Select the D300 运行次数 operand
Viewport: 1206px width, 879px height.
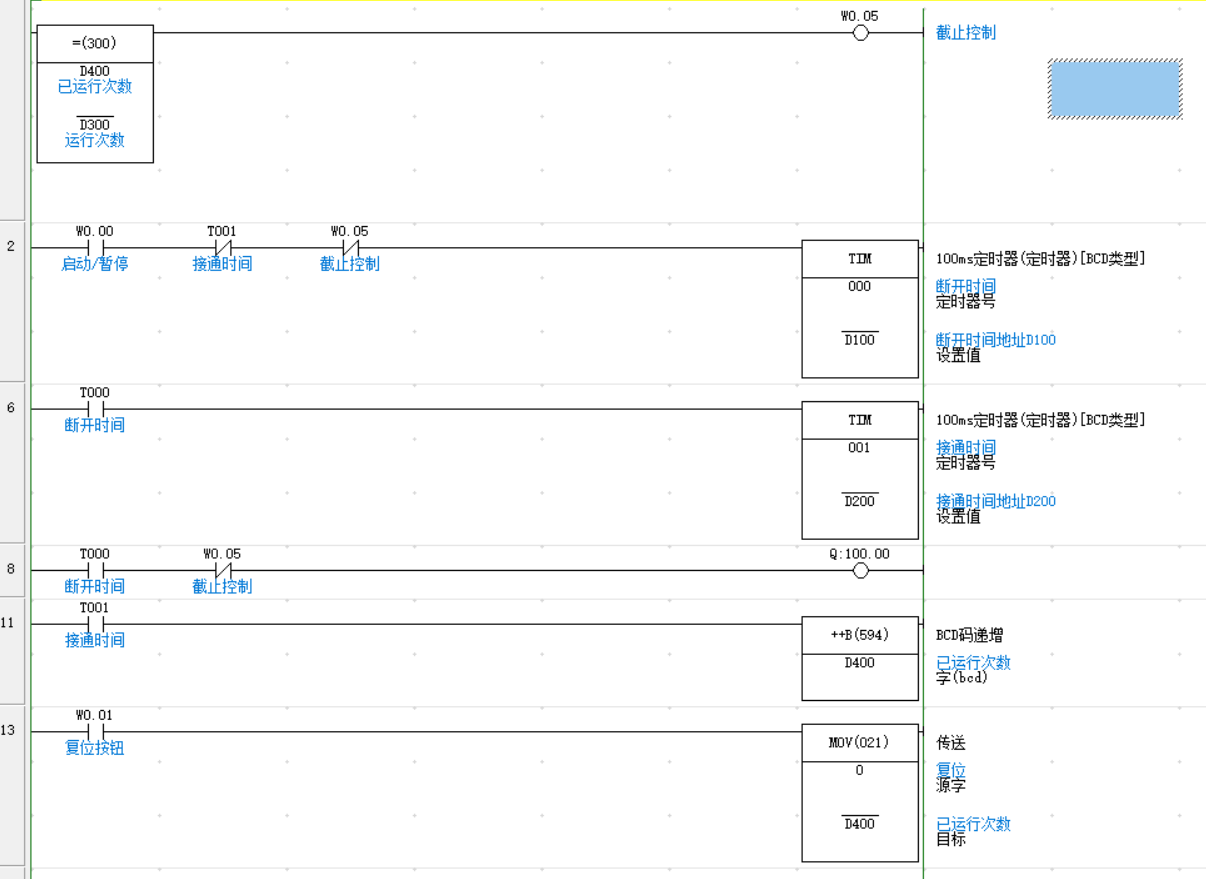point(95,133)
